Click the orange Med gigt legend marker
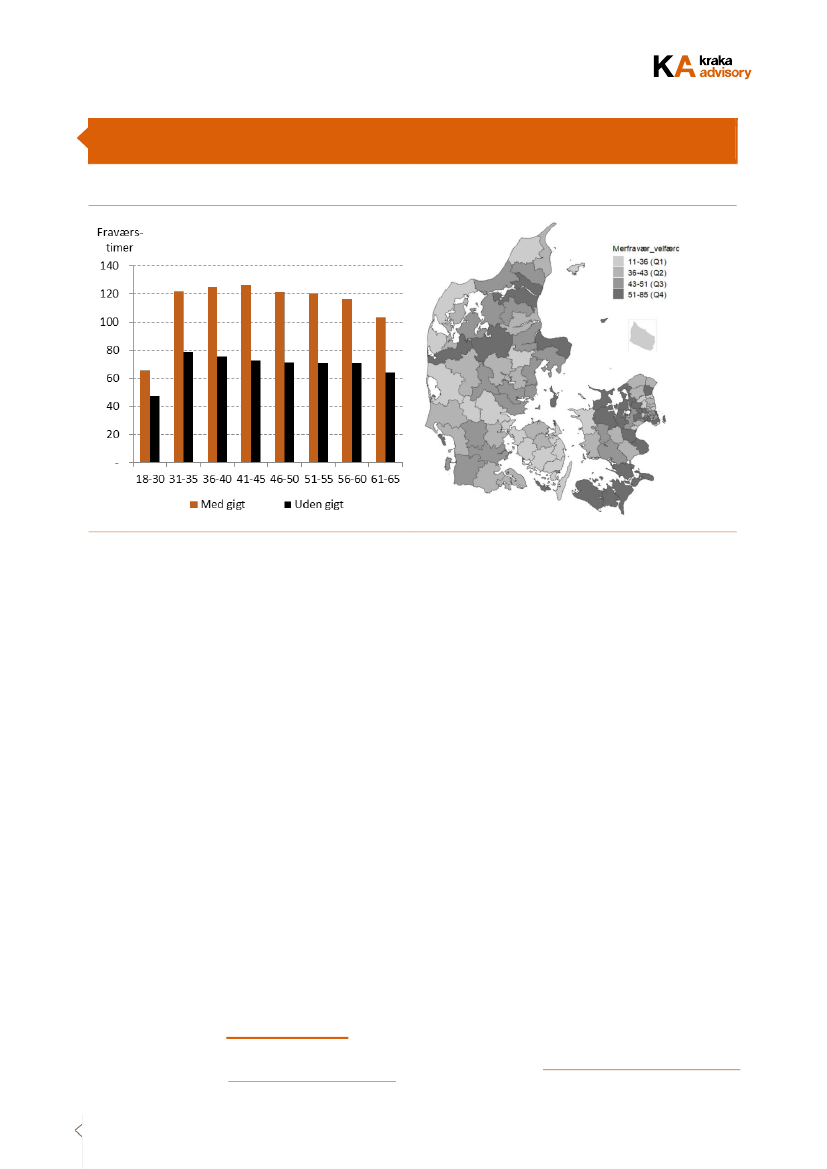The image size is (827, 1169). click(194, 505)
